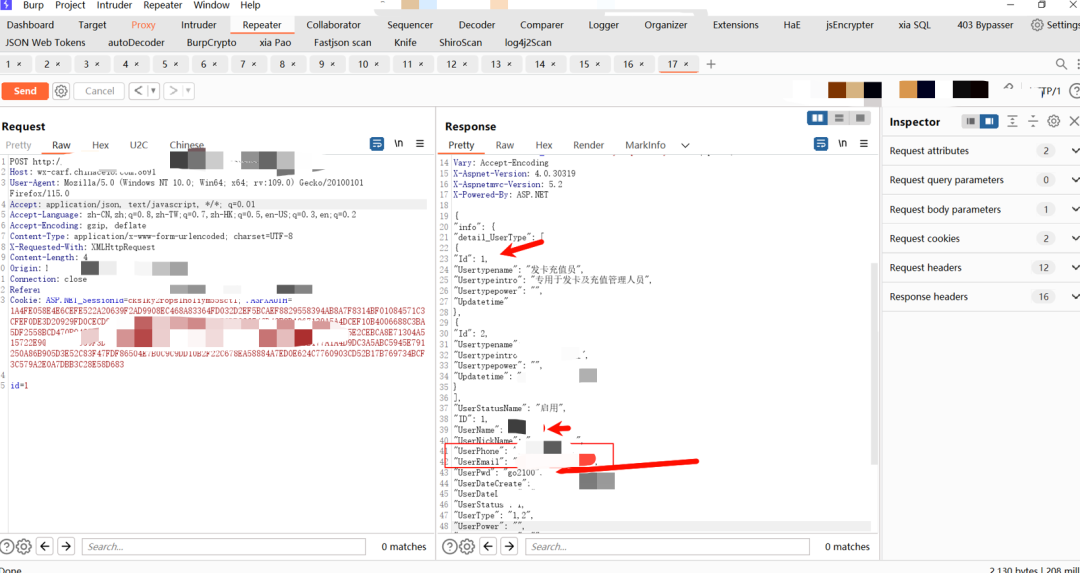Go to previous match in Request search
The height and width of the screenshot is (573, 1080).
pos(45,546)
